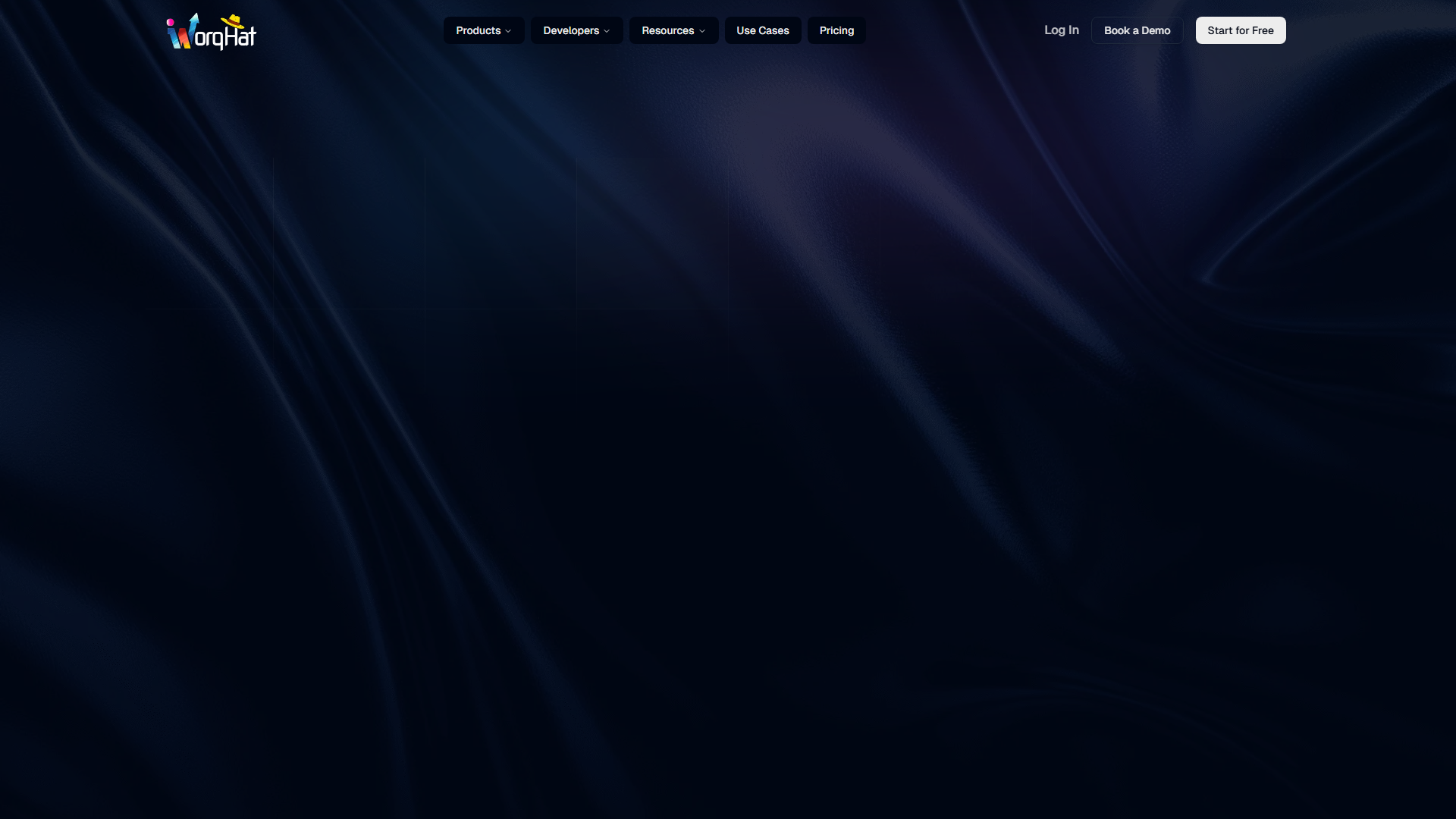The image size is (1456, 819).
Task: Click the 'orqHat' text in the logo
Action: coord(226,37)
